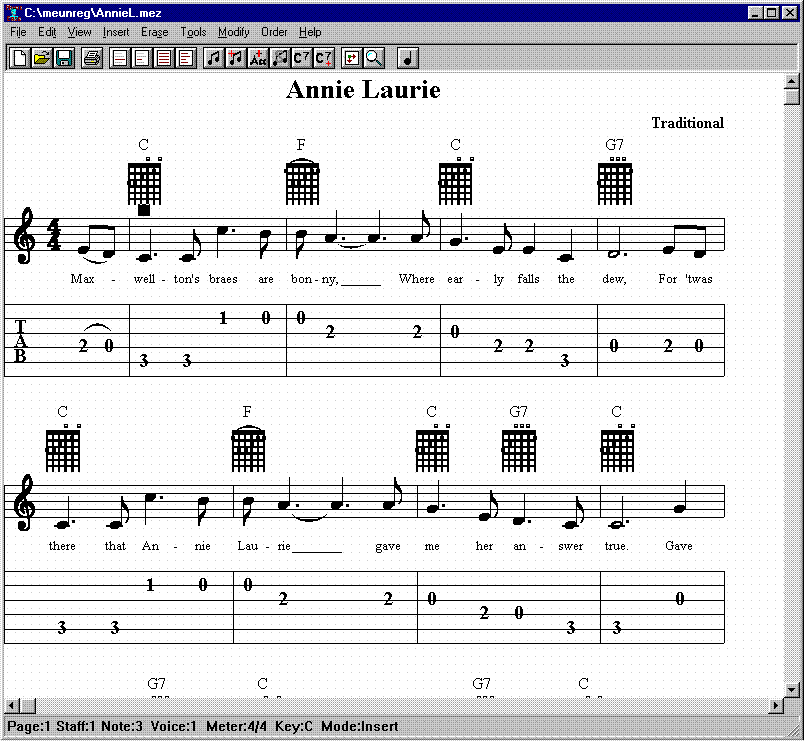
Task: Open the File menu
Action: click(18, 32)
